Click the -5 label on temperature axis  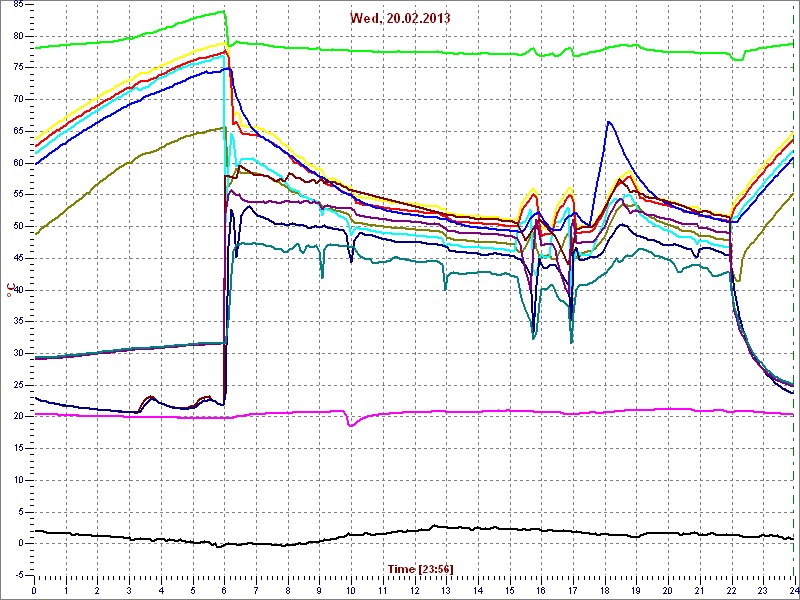[x=19, y=576]
